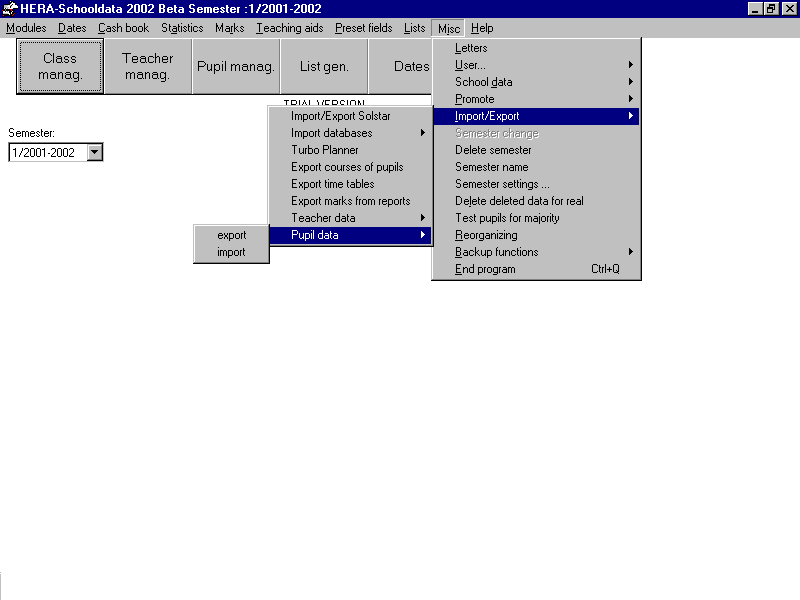Open the Help menu
800x600 pixels.
click(482, 28)
